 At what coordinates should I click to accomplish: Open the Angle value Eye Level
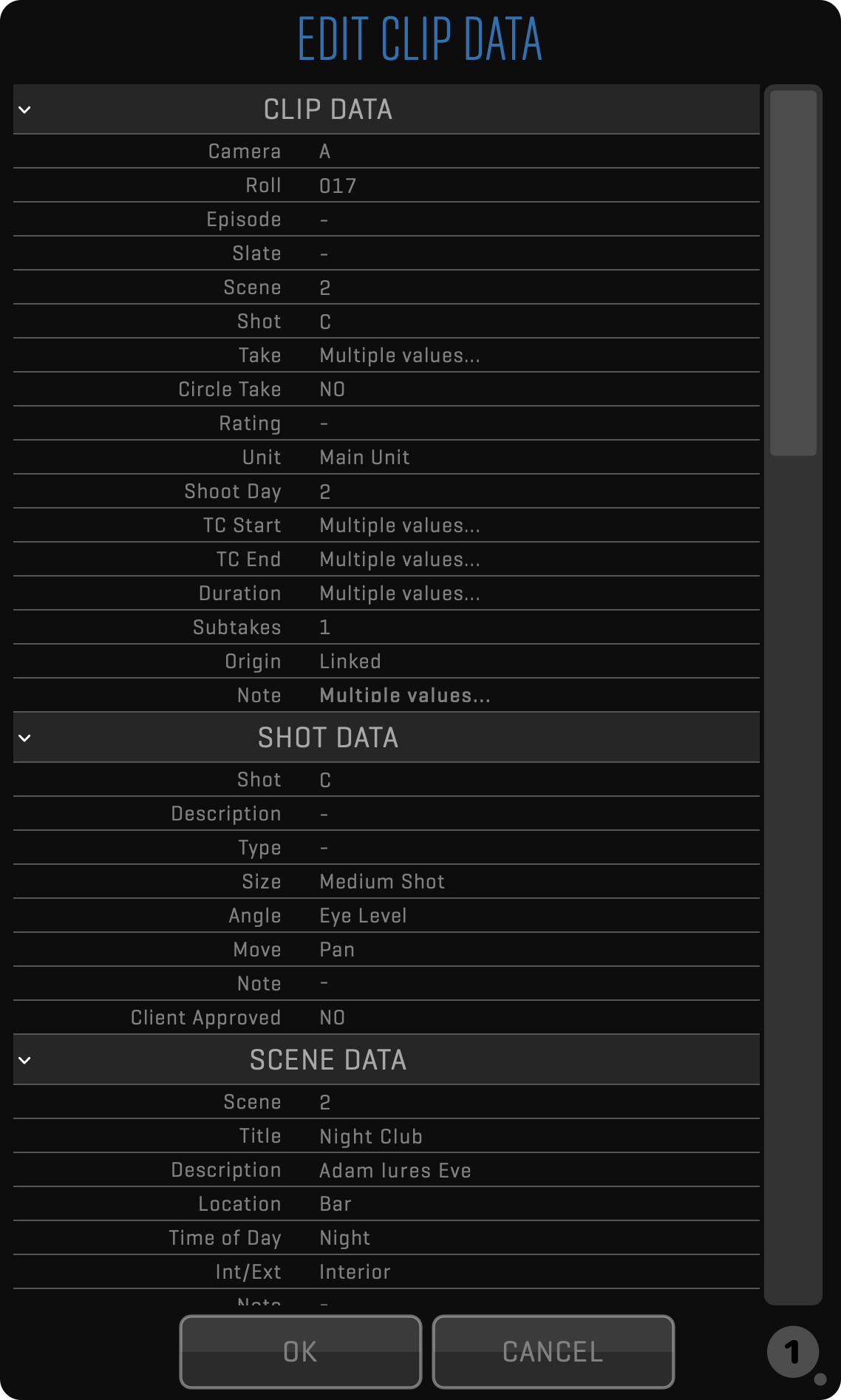point(363,916)
